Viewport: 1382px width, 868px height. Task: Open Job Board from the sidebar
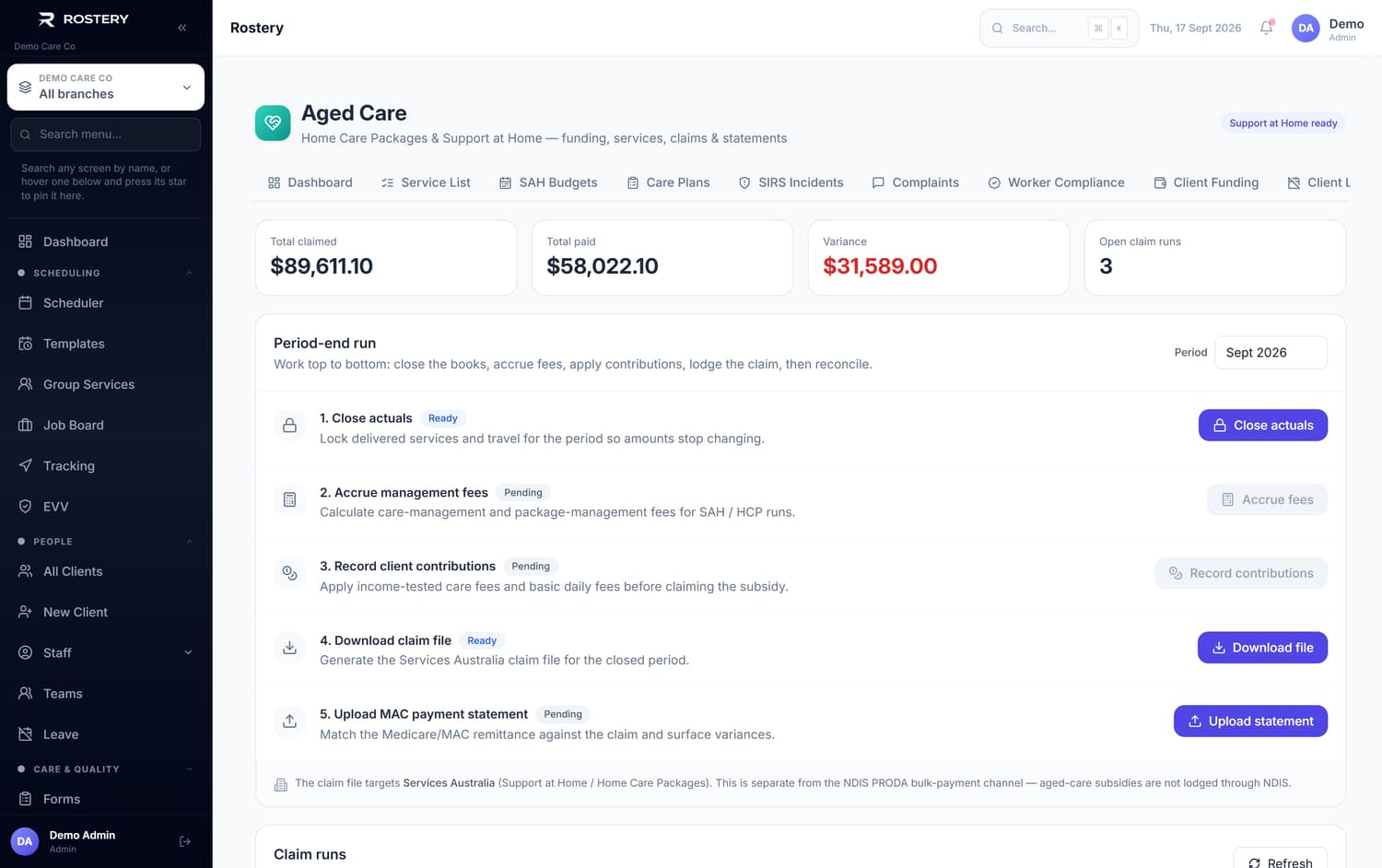(x=106, y=425)
